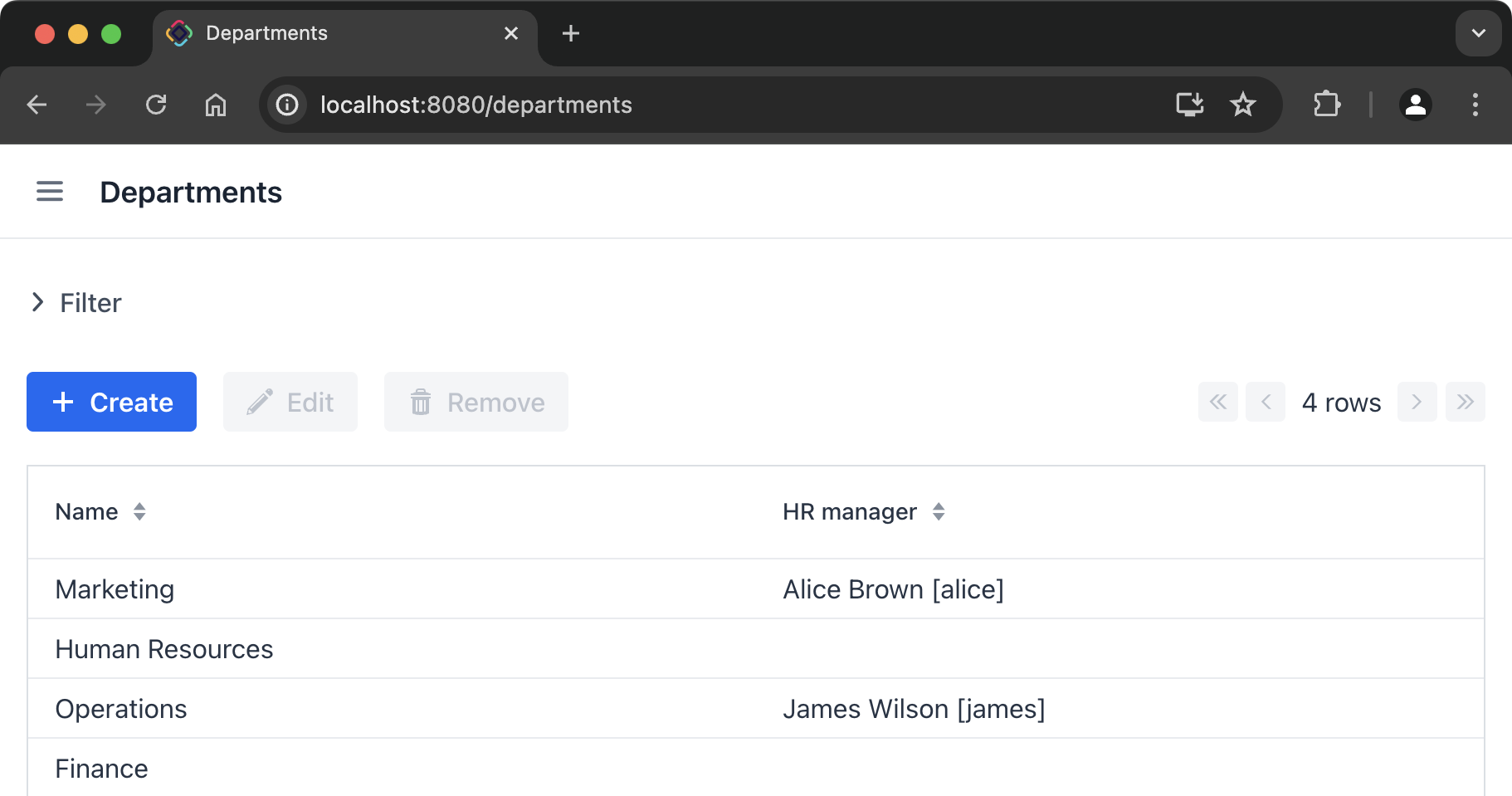Toggle sorting on the Name column

(x=139, y=511)
